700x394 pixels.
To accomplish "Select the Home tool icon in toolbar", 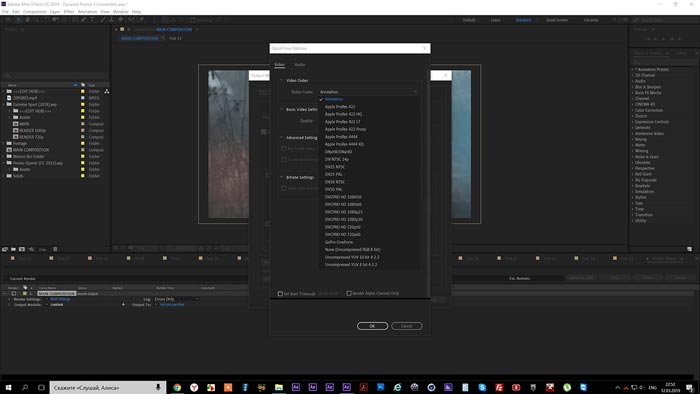I will tap(8, 20).
